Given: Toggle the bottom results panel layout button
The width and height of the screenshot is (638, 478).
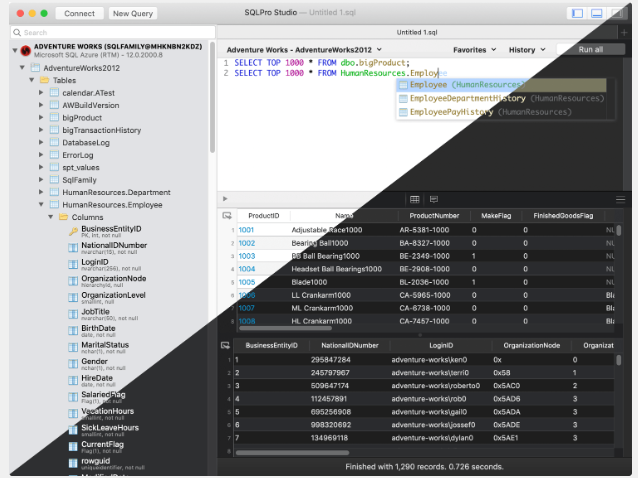Looking at the screenshot, I should tap(597, 13).
